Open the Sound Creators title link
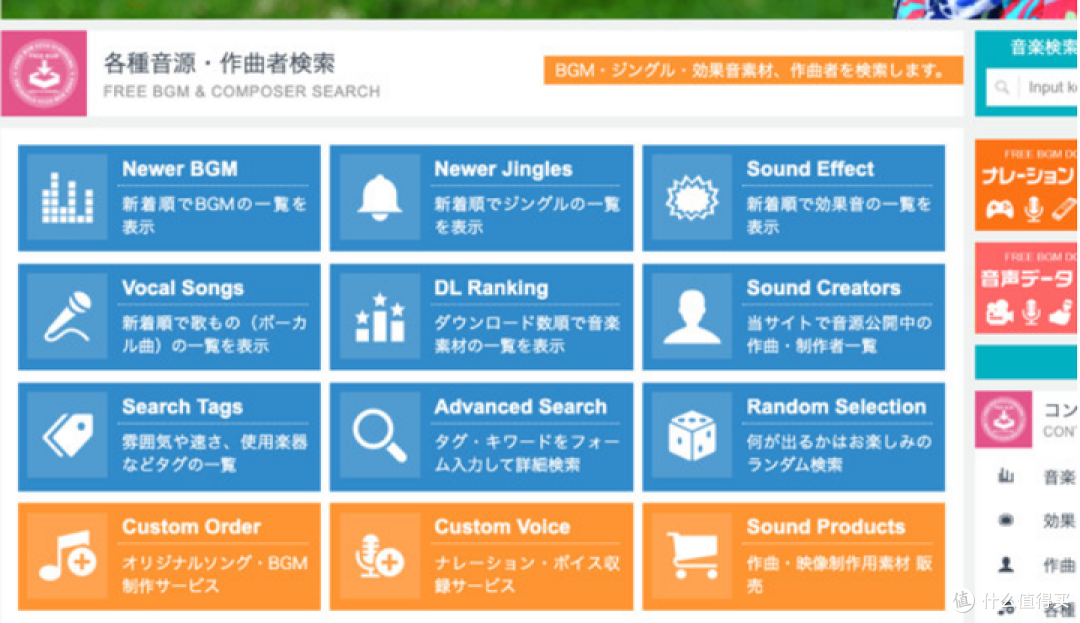Viewport: 1080px width, 623px height. coord(823,288)
